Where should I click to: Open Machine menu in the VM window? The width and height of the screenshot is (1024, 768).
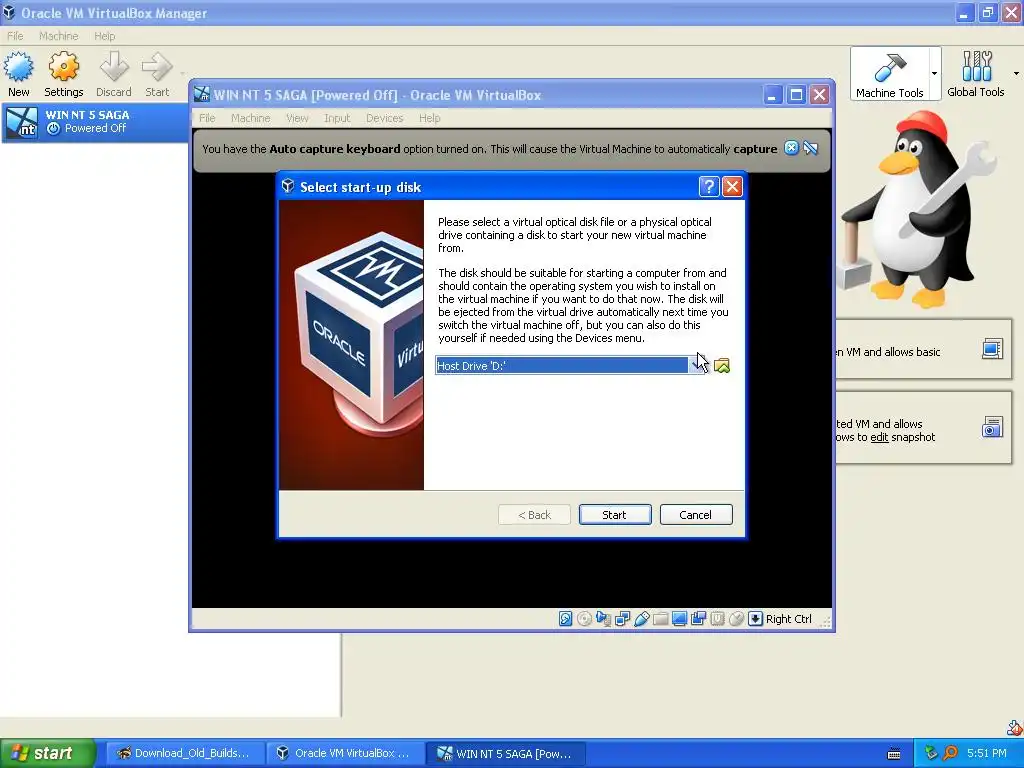250,118
